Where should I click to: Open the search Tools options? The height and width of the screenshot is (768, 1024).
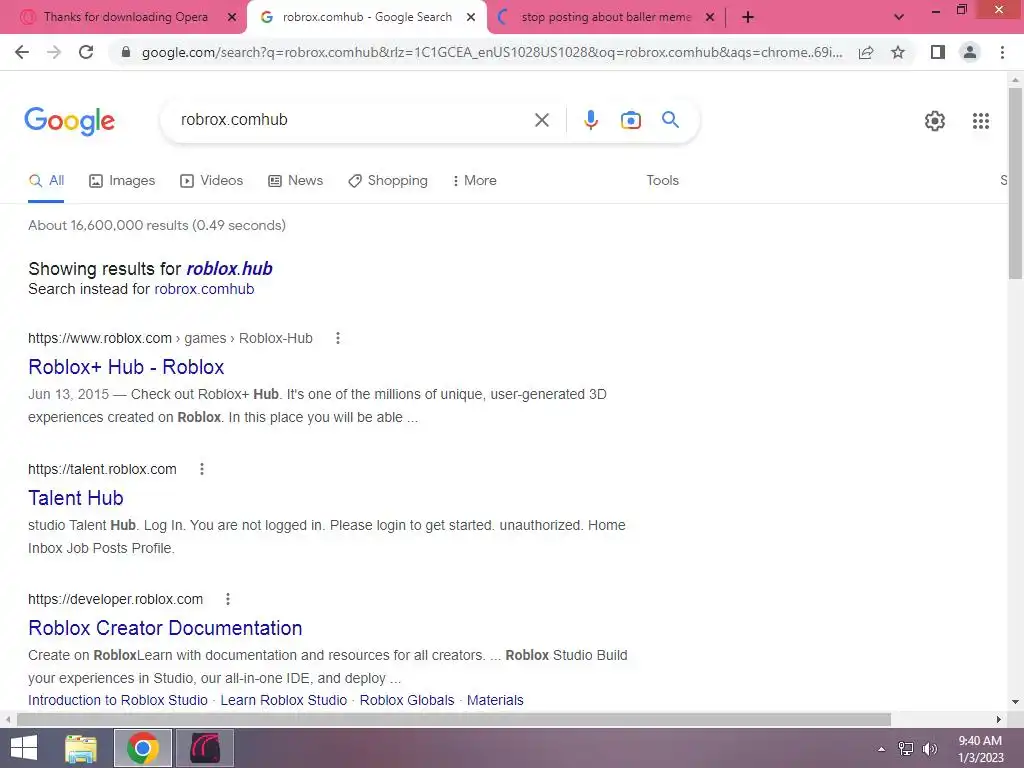tap(662, 181)
